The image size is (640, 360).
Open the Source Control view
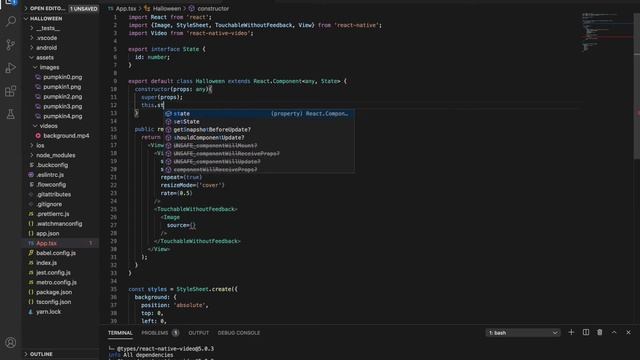(11, 44)
